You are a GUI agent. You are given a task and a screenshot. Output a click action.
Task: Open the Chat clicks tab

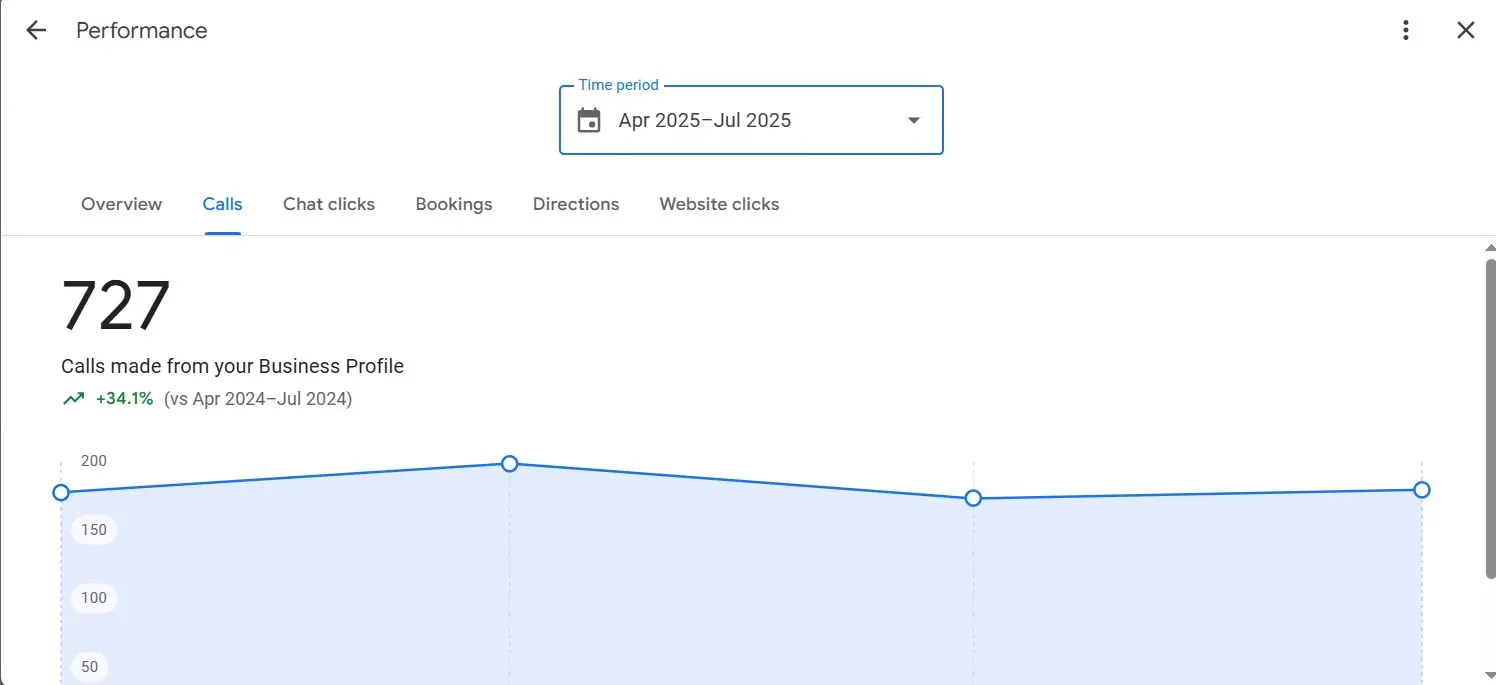(329, 204)
